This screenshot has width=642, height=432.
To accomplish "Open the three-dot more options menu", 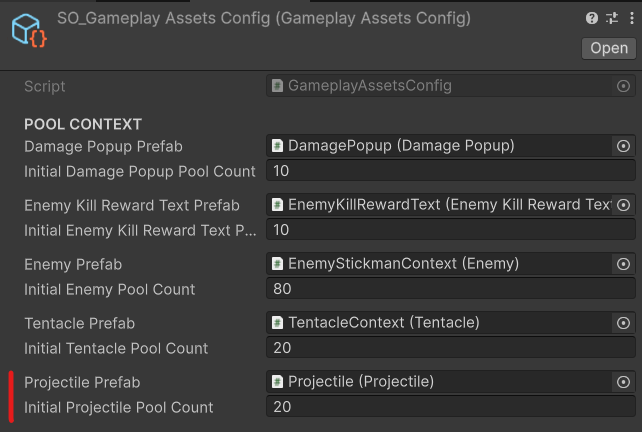I will 629,18.
